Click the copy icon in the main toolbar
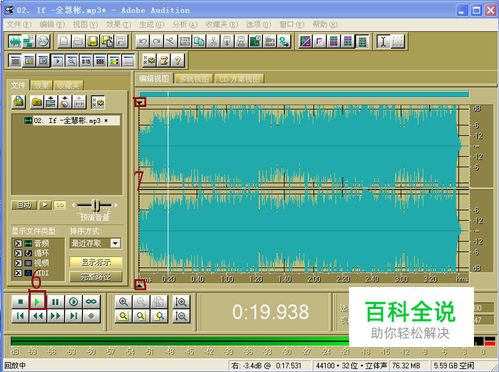The width and height of the screenshot is (499, 372). 199,42
